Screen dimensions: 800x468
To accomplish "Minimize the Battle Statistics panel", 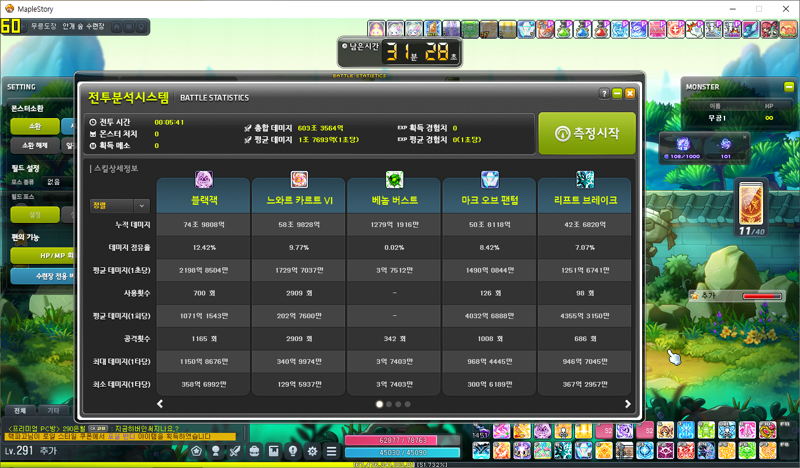I will [x=617, y=93].
